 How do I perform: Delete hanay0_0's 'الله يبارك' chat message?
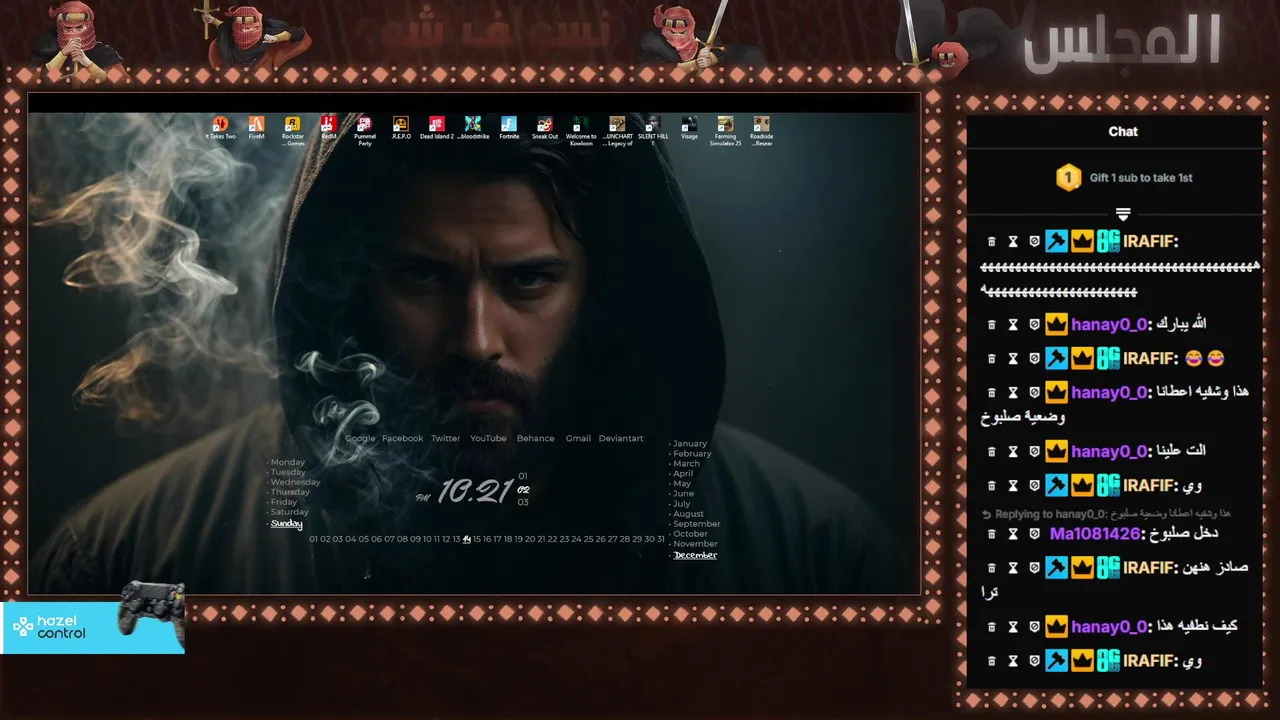coord(991,325)
